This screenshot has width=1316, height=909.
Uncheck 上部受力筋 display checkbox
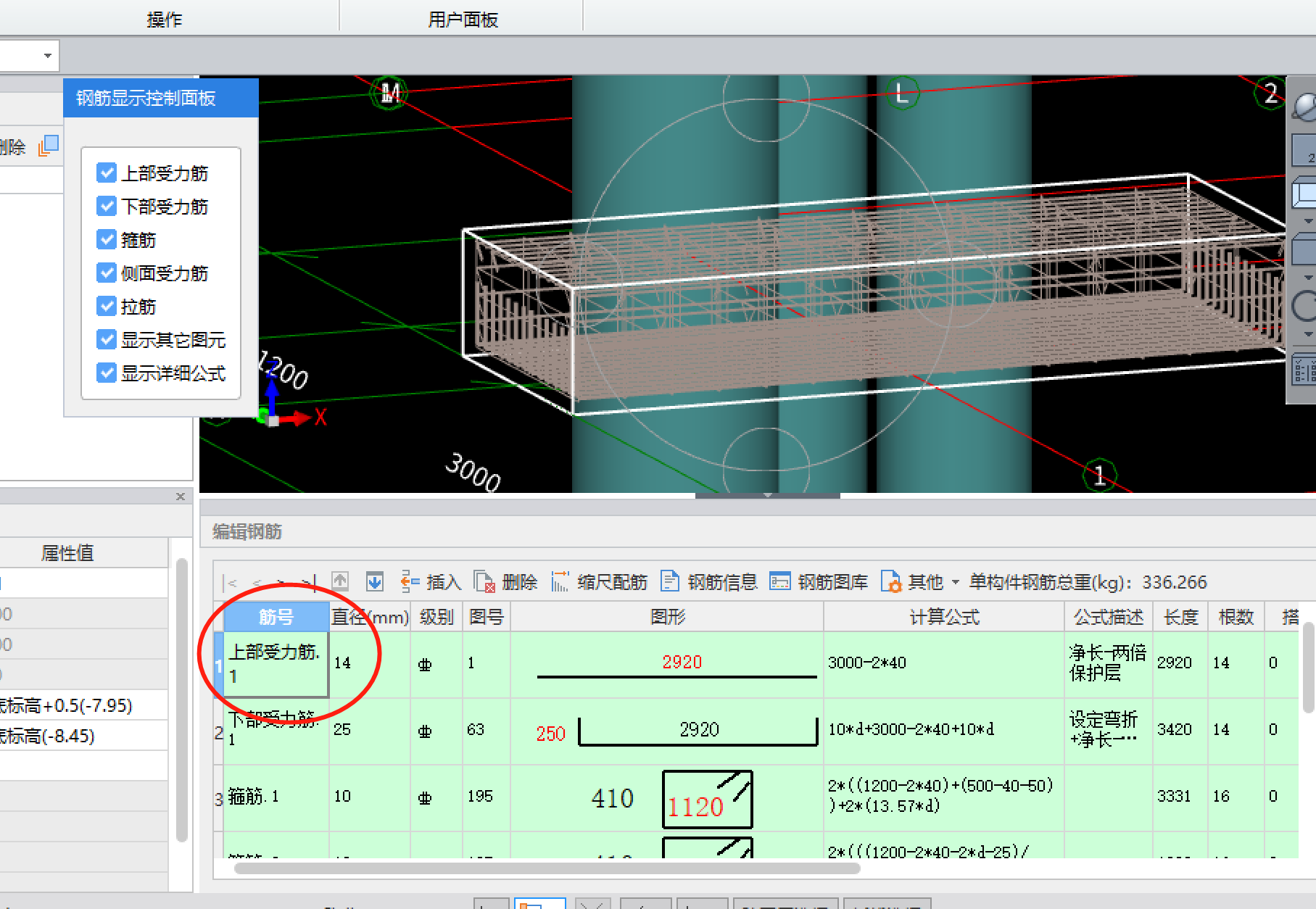click(107, 173)
